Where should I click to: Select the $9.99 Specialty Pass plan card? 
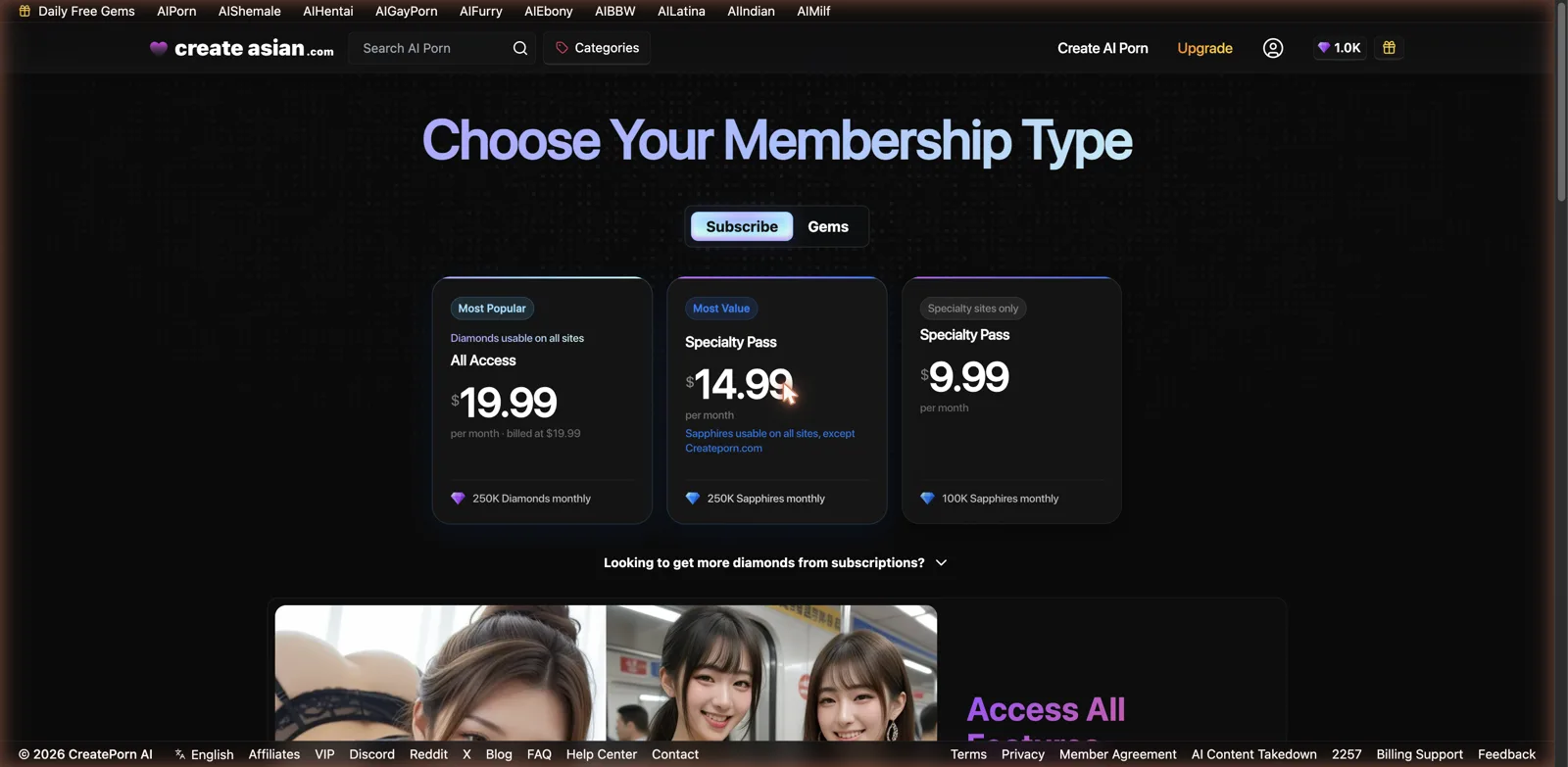coord(1011,400)
